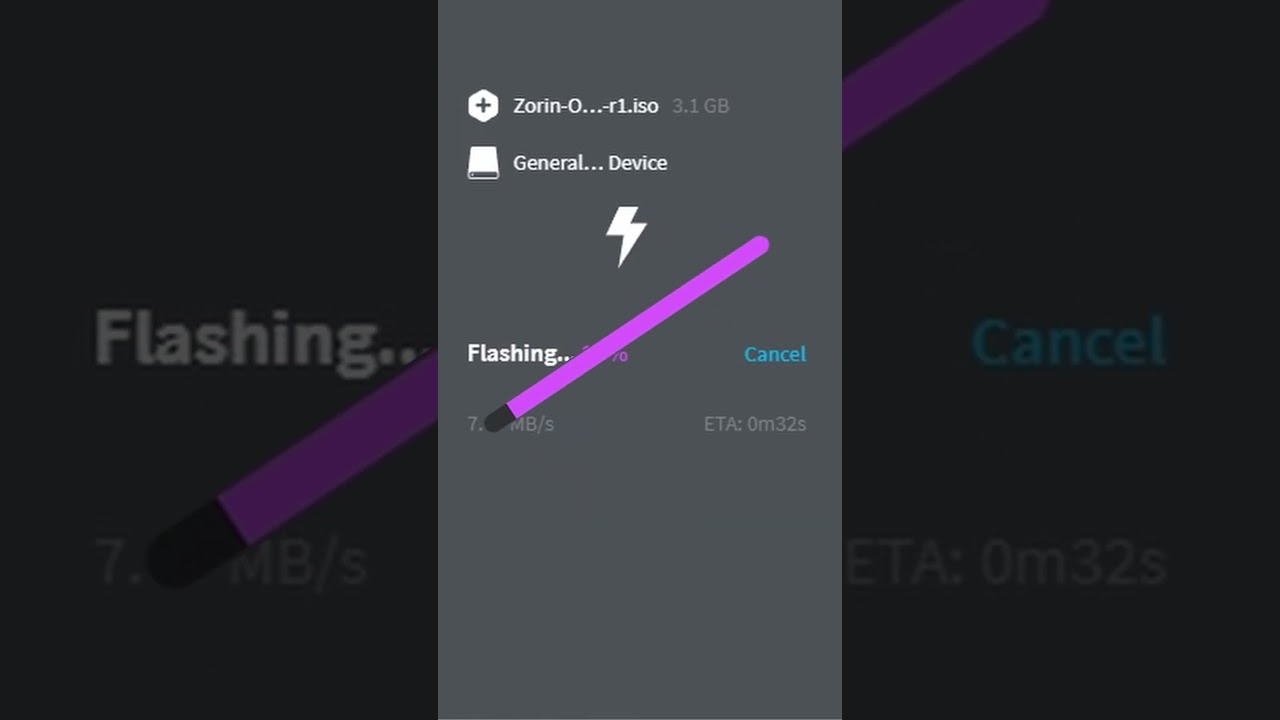Screen dimensions: 1280x720
Task: Click the hexagon plus image icon
Action: [483, 106]
